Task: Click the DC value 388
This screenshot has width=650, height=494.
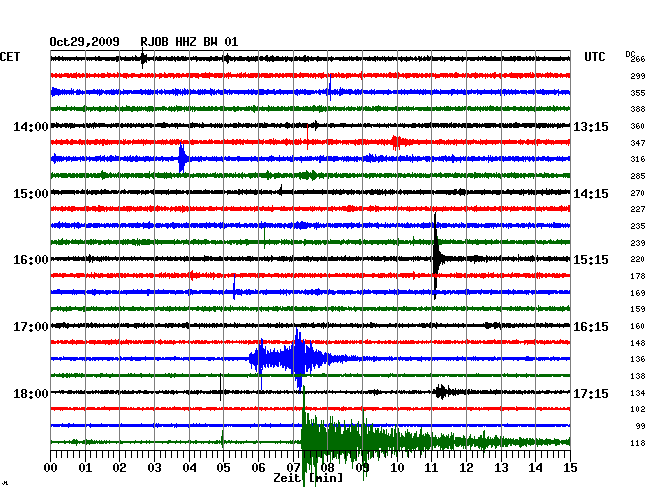Action: (x=638, y=109)
